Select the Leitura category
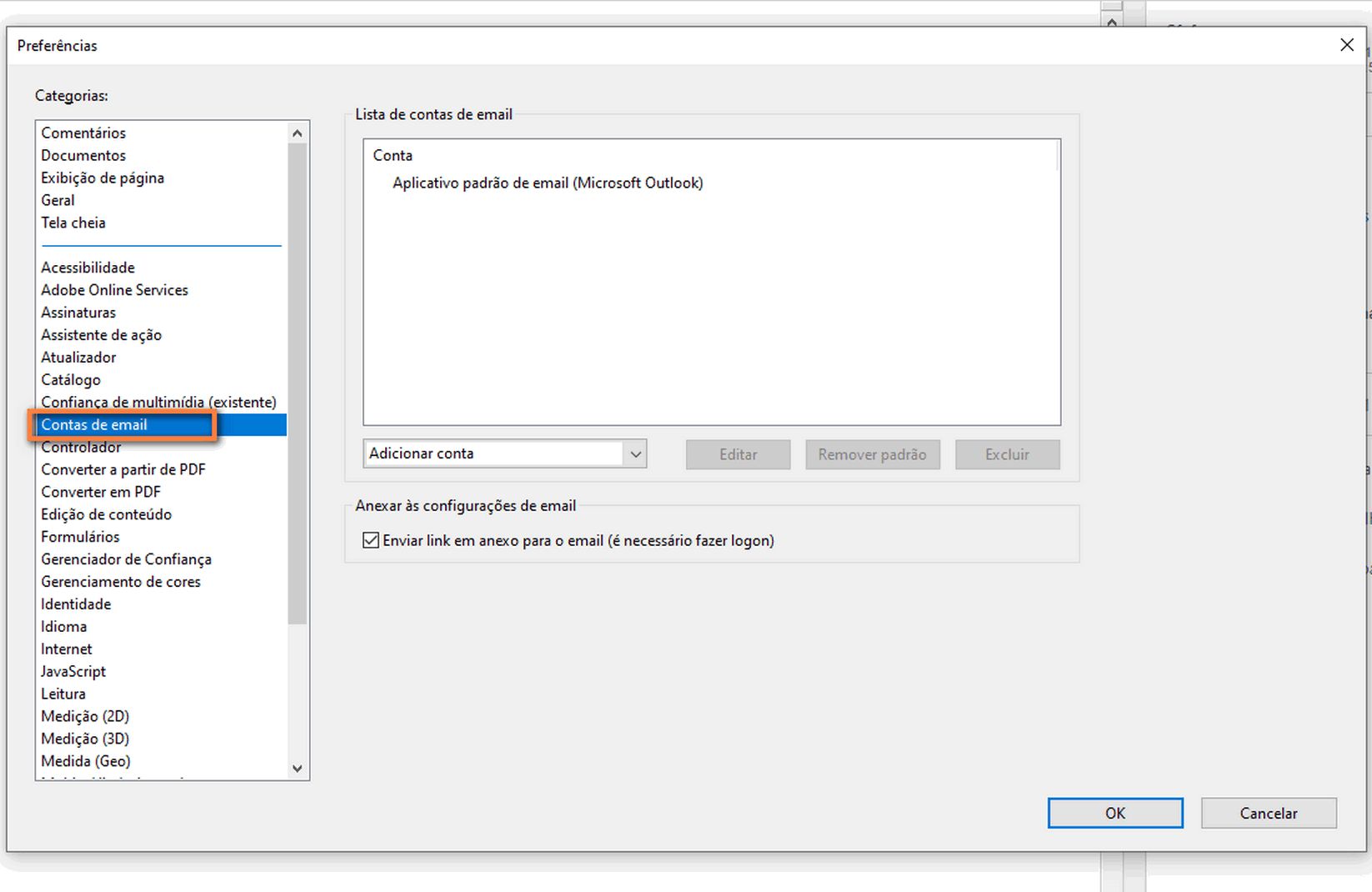 (x=63, y=695)
